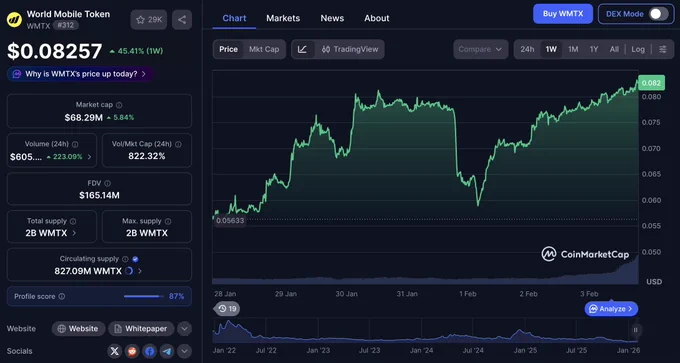Click the 822.32% Vol/Mkt Cap value
This screenshot has width=680, height=363.
(x=147, y=156)
